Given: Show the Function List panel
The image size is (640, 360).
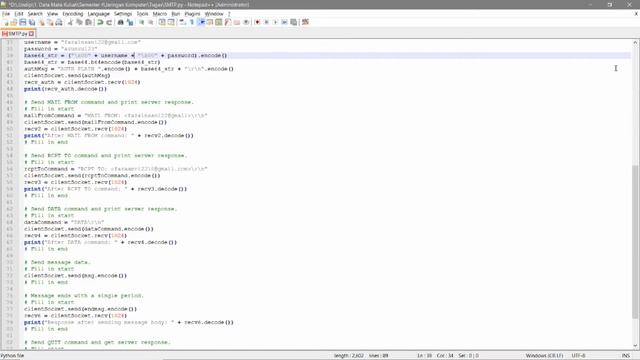Looking at the screenshot, I should pyautogui.click(x=228, y=22).
